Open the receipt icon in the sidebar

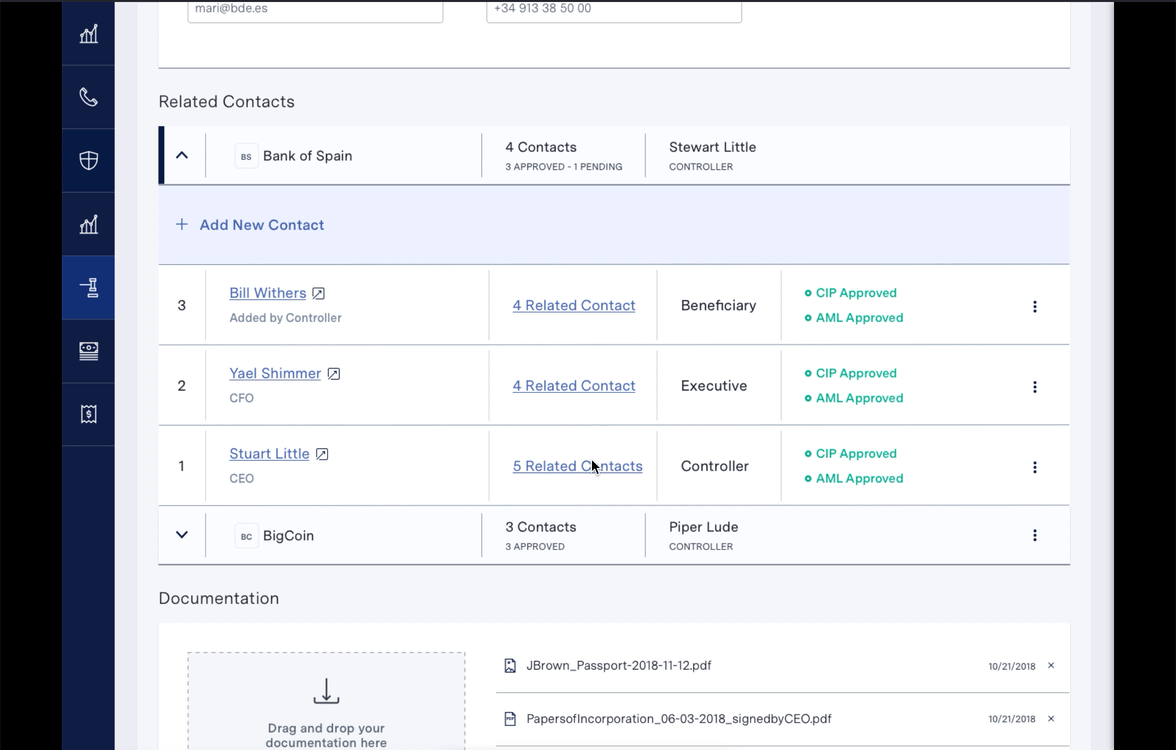89,414
